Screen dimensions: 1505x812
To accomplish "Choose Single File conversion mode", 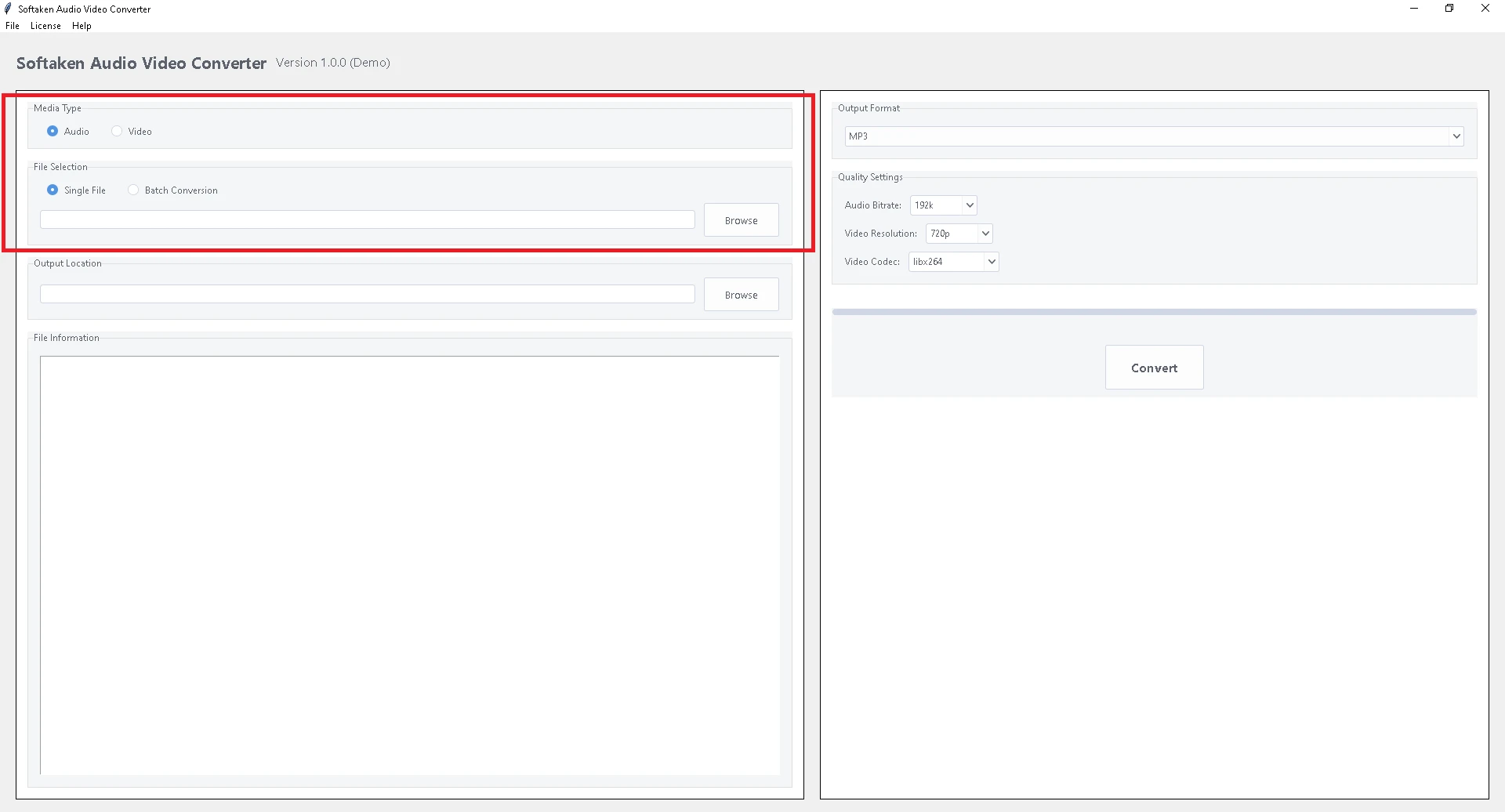I will point(53,190).
